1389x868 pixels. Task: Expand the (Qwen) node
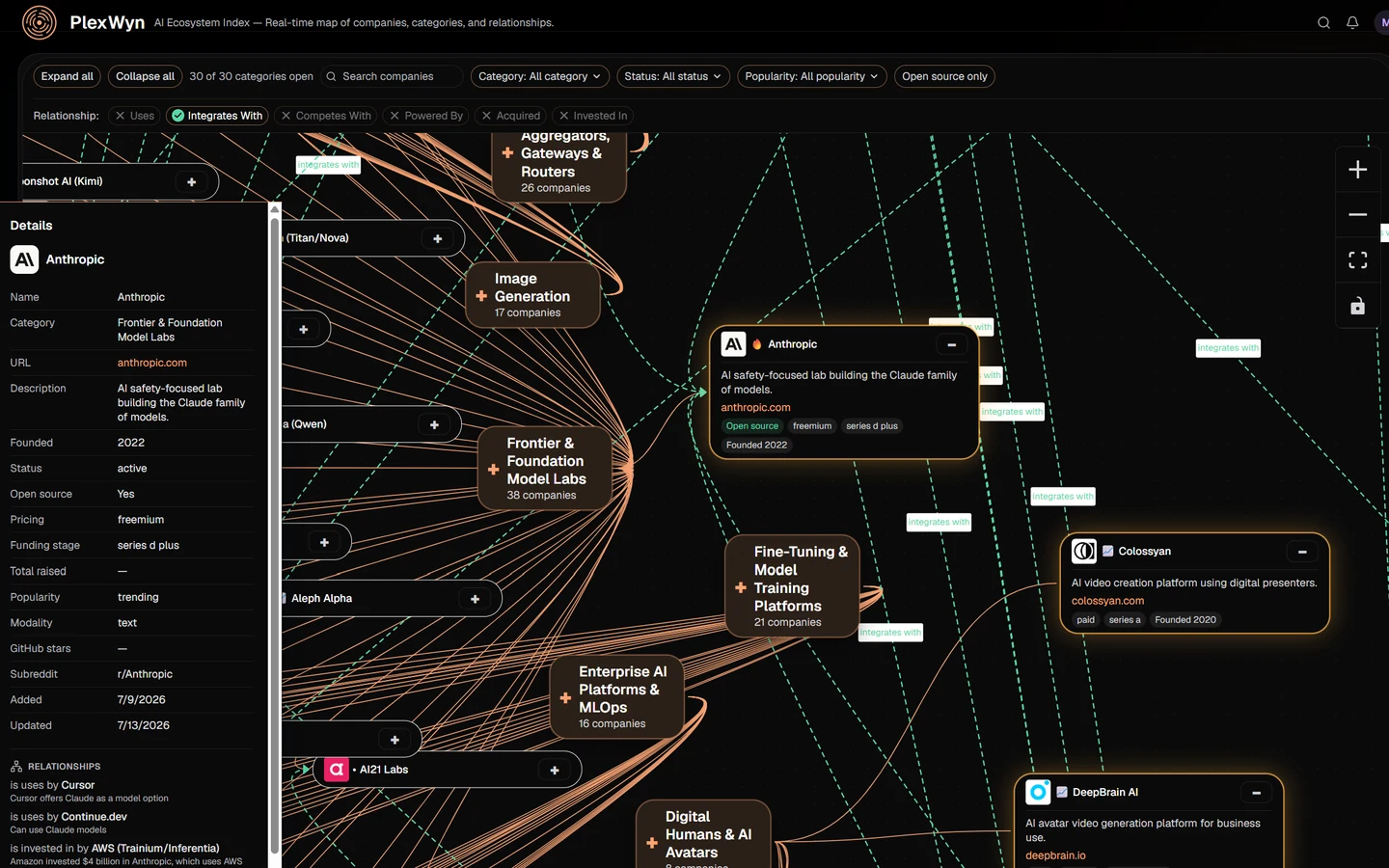point(434,424)
